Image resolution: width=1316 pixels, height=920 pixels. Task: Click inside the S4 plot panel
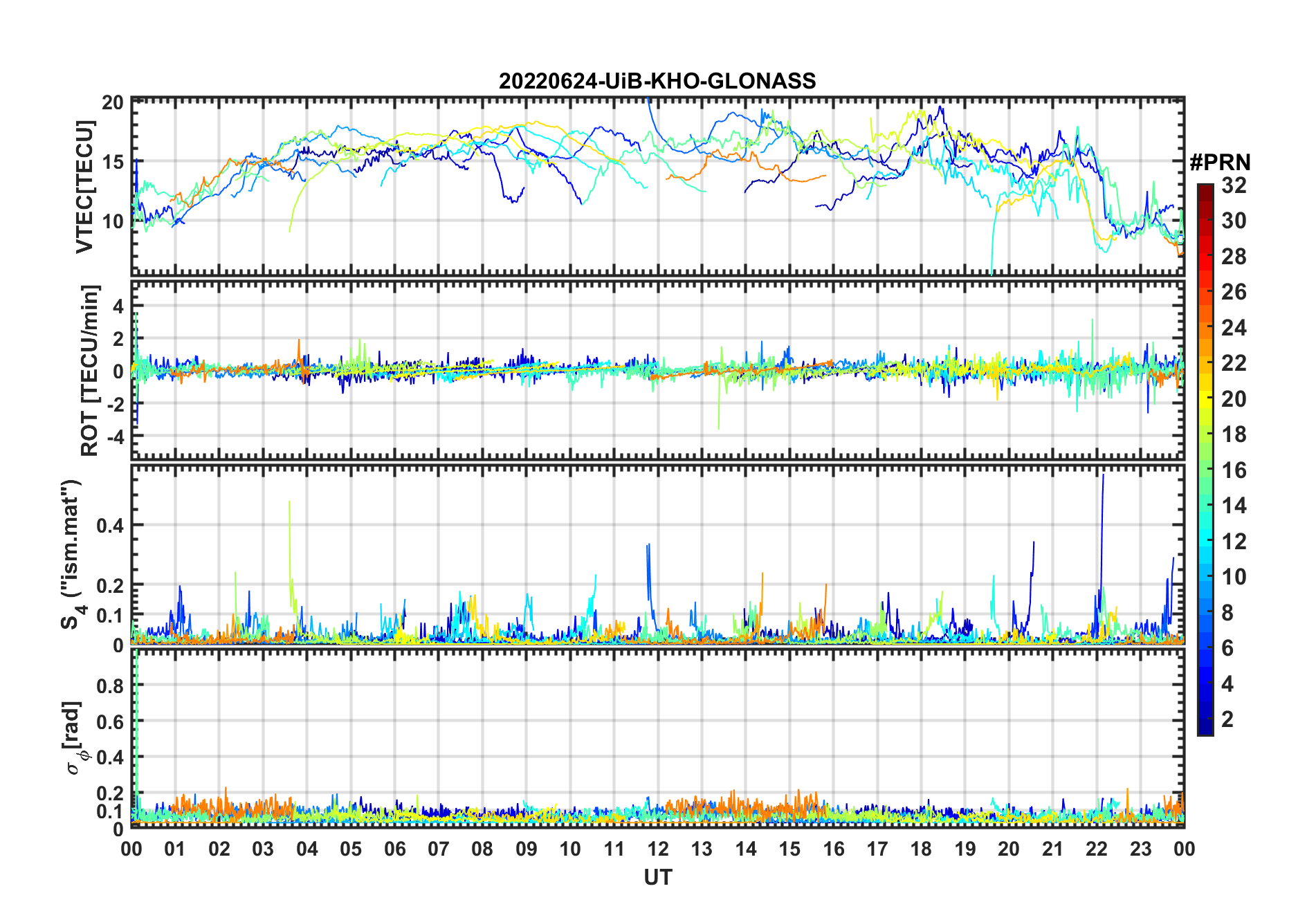657,554
